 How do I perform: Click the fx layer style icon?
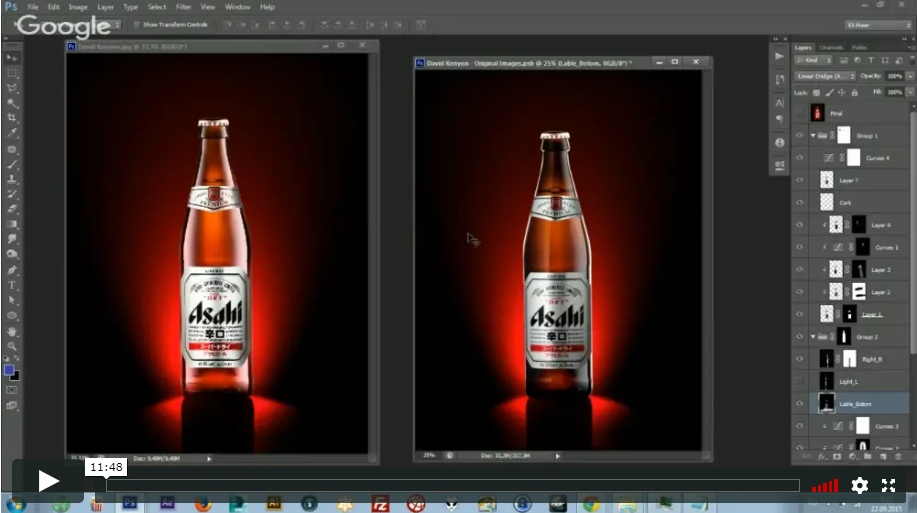click(x=822, y=456)
